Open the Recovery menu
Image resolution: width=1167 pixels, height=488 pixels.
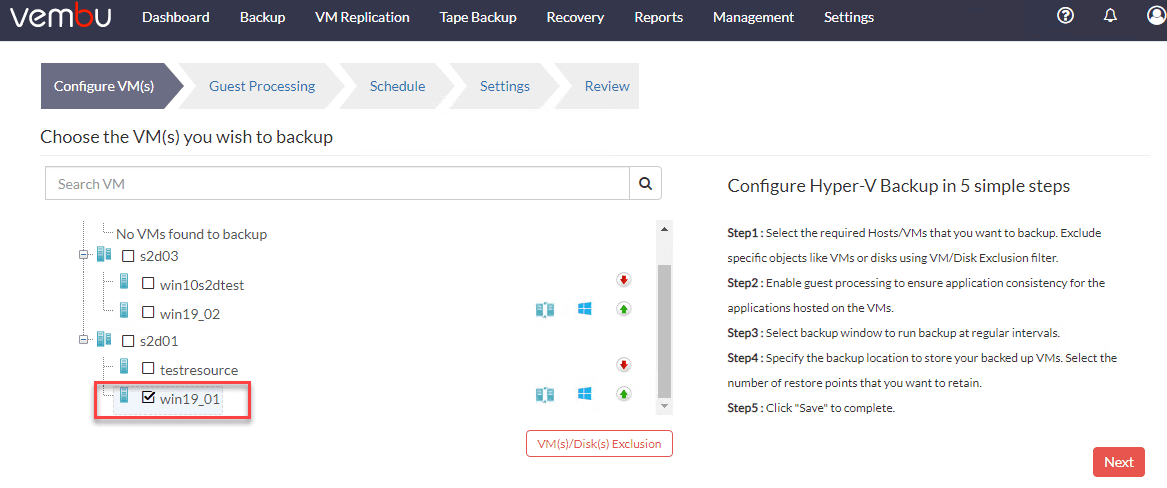coord(575,17)
